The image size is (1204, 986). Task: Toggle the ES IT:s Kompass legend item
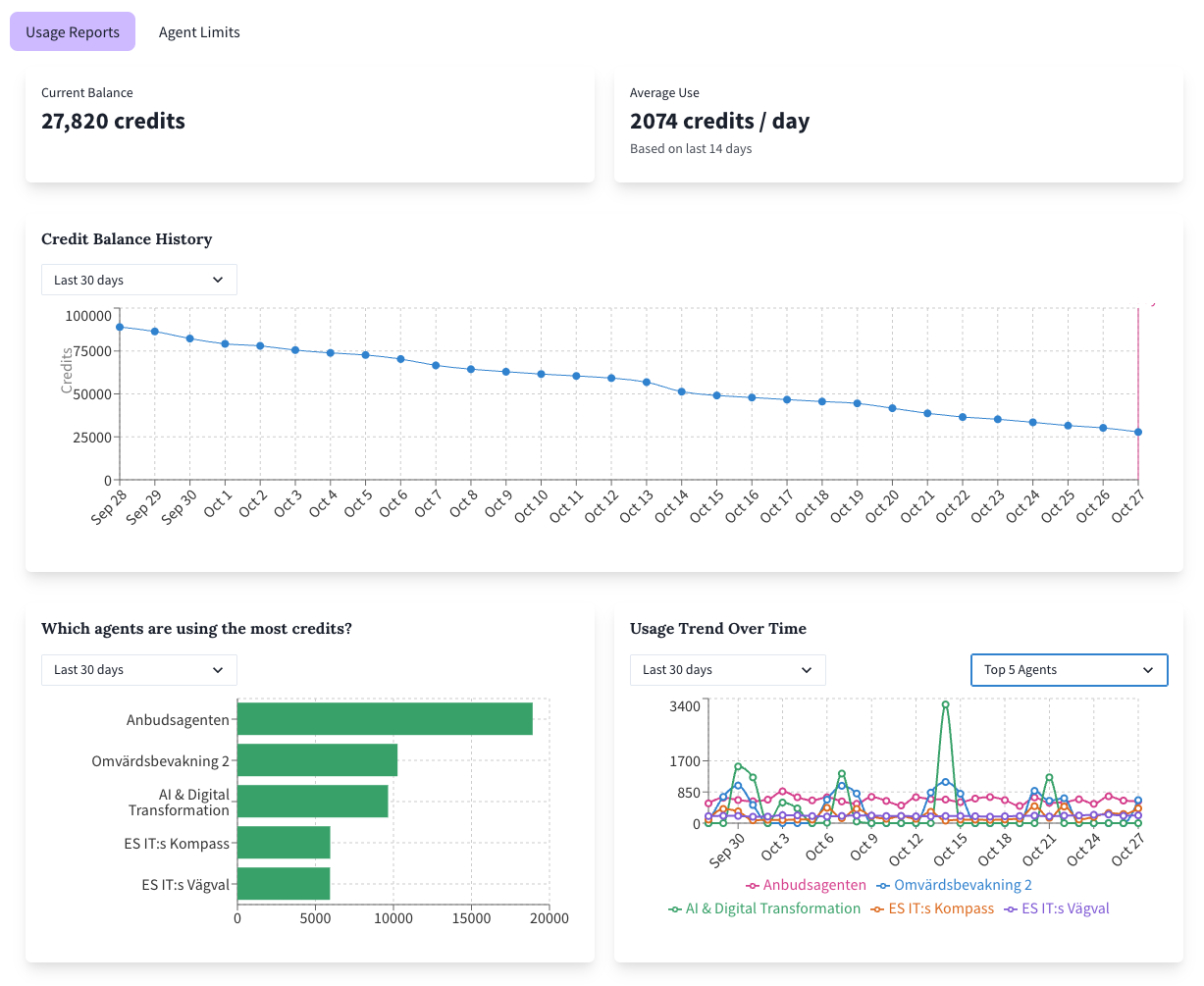pyautogui.click(x=940, y=908)
